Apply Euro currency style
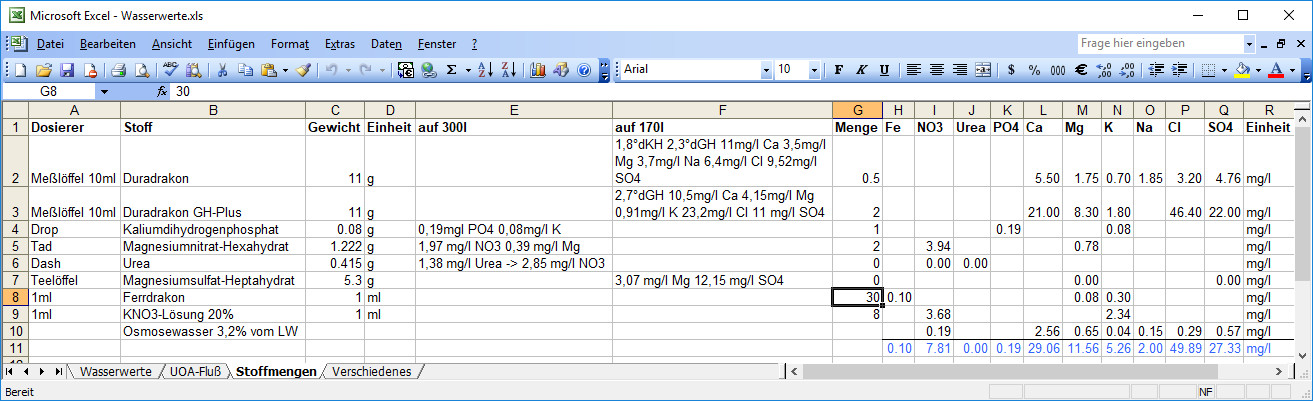This screenshot has width=1313, height=401. click(1080, 70)
